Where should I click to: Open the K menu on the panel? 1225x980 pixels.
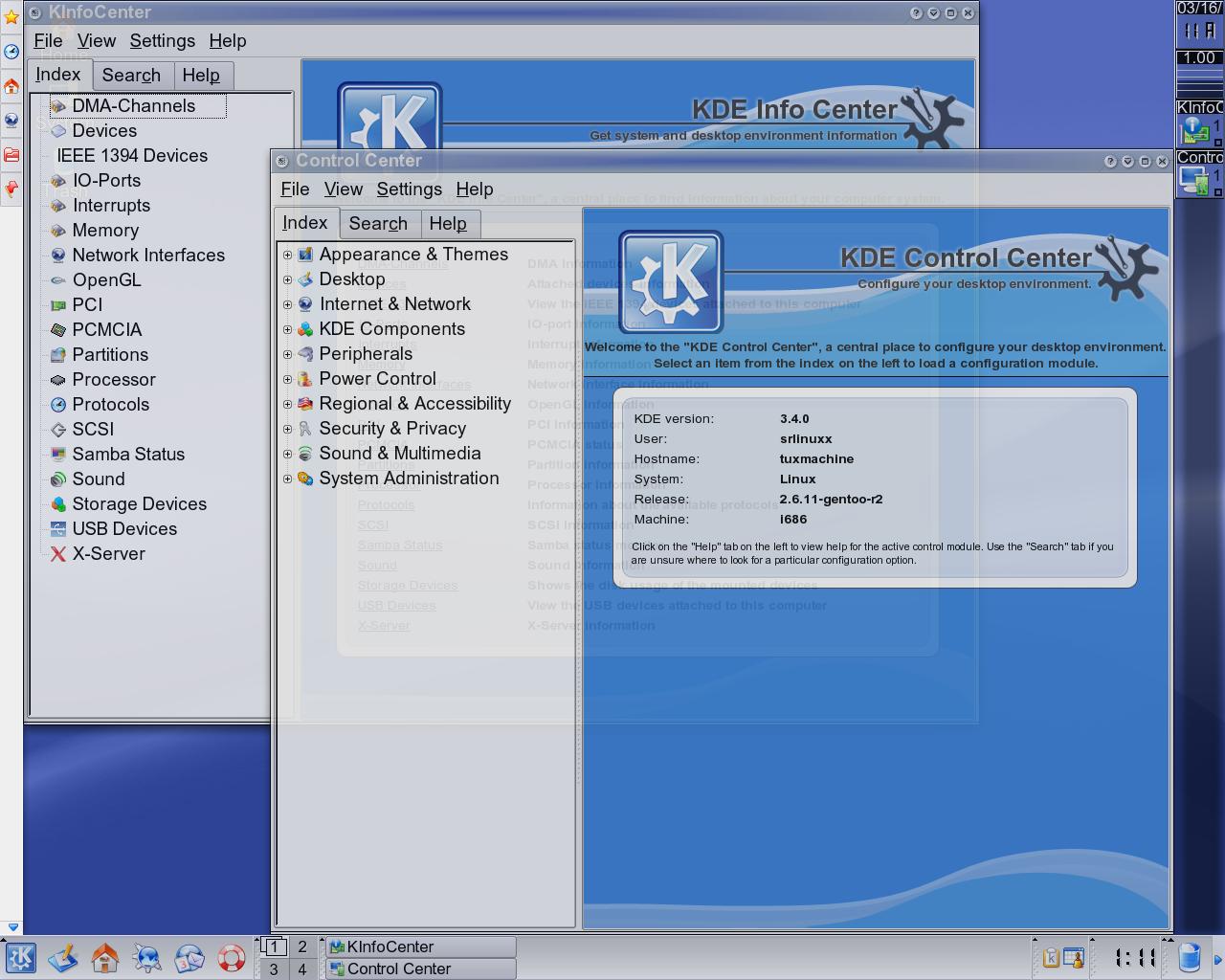(20, 957)
